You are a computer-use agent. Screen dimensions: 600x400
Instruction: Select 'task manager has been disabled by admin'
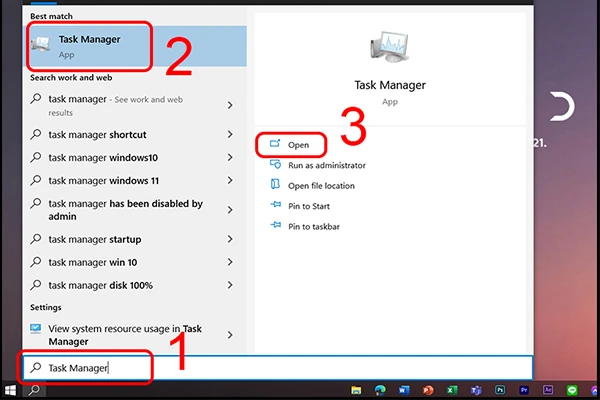click(134, 210)
